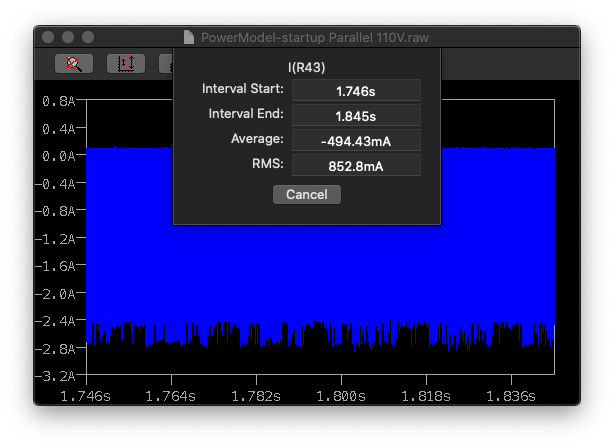Select the RMS value 852.8mA
The width and height of the screenshot is (614, 447).
(356, 166)
